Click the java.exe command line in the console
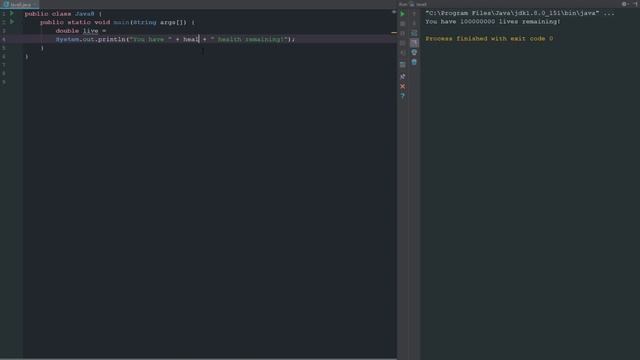 click(x=520, y=13)
